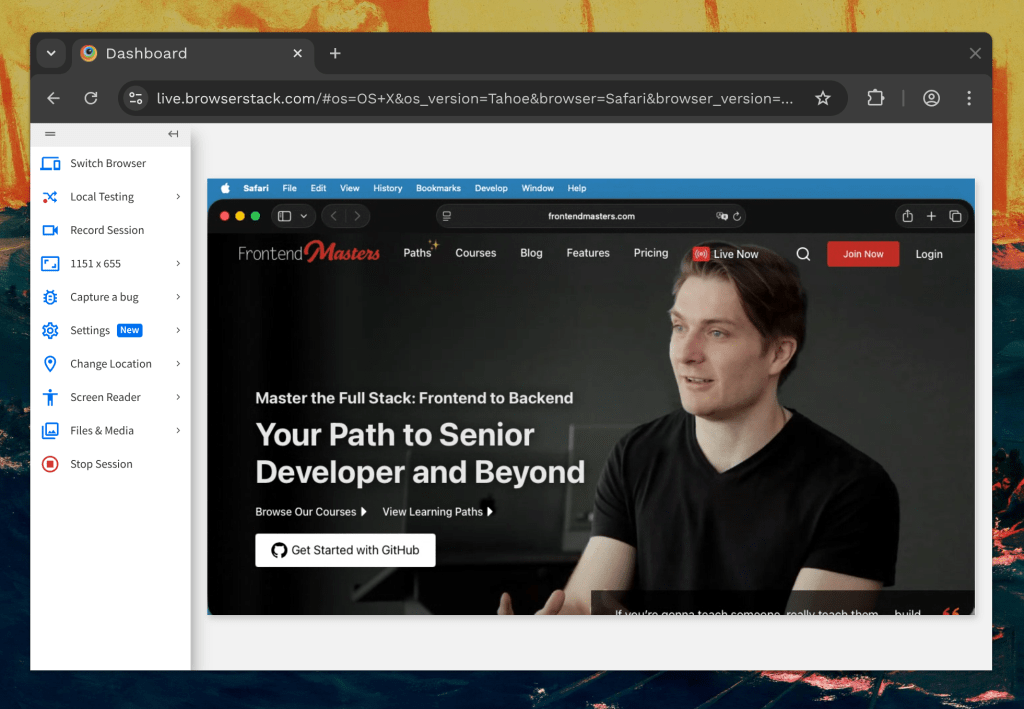The width and height of the screenshot is (1024, 709).
Task: Open Safari Develop menu
Action: tap(491, 188)
